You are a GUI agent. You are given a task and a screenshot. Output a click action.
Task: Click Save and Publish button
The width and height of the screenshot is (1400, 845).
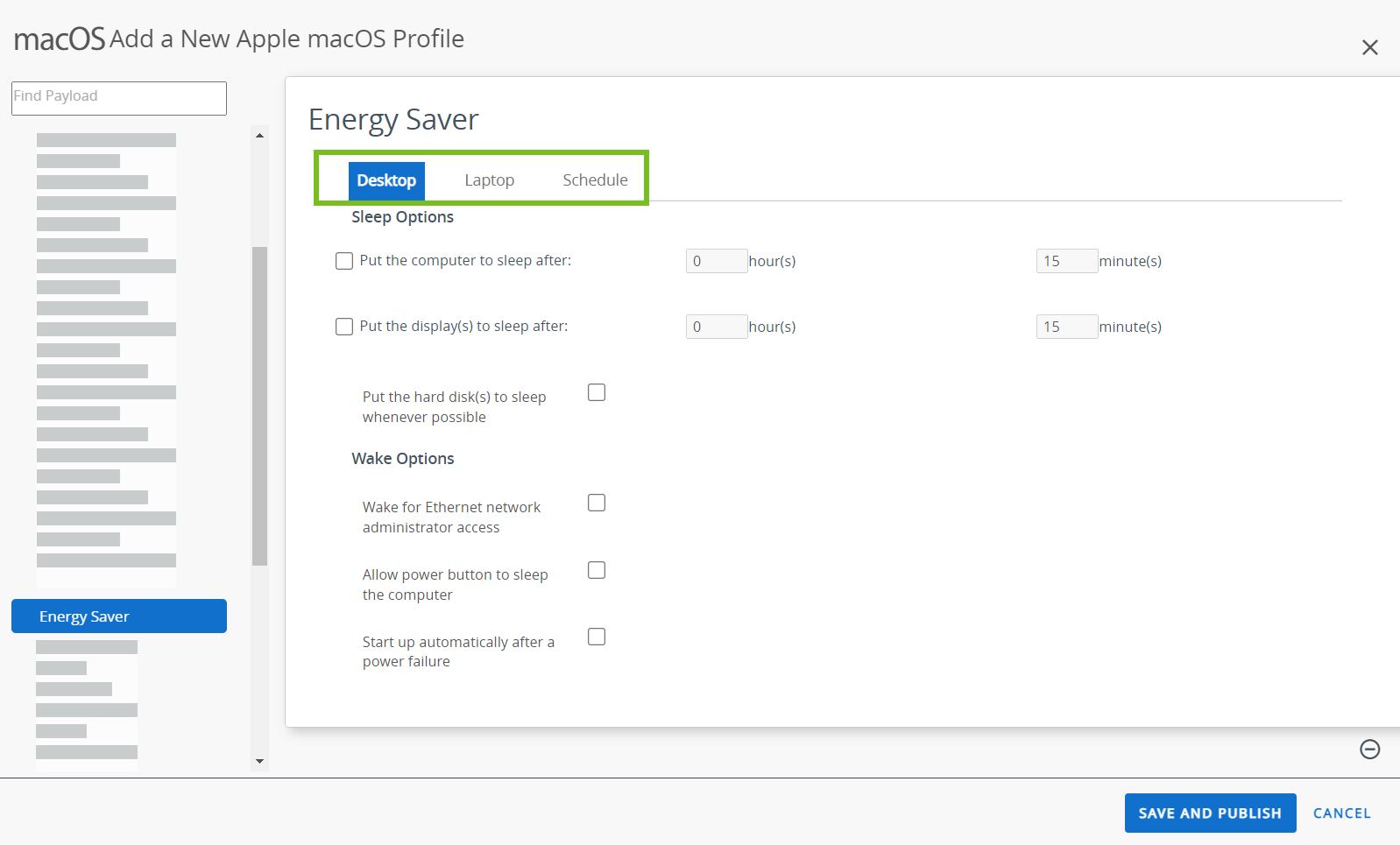tap(1210, 813)
